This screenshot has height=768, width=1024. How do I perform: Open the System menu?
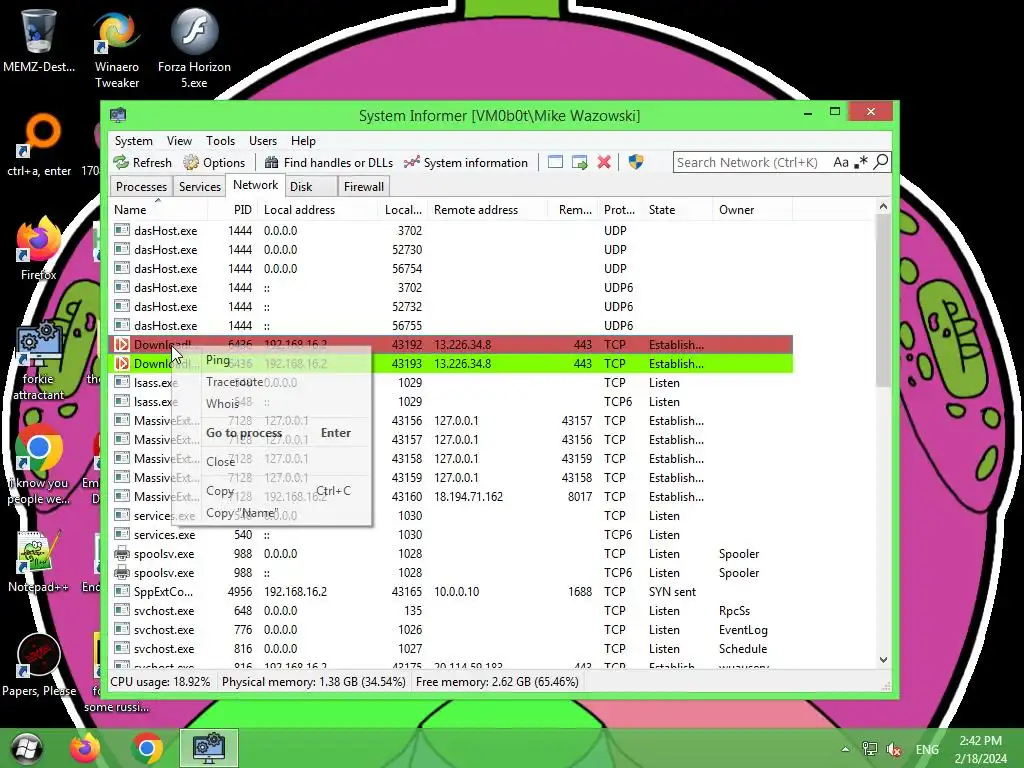(x=133, y=141)
